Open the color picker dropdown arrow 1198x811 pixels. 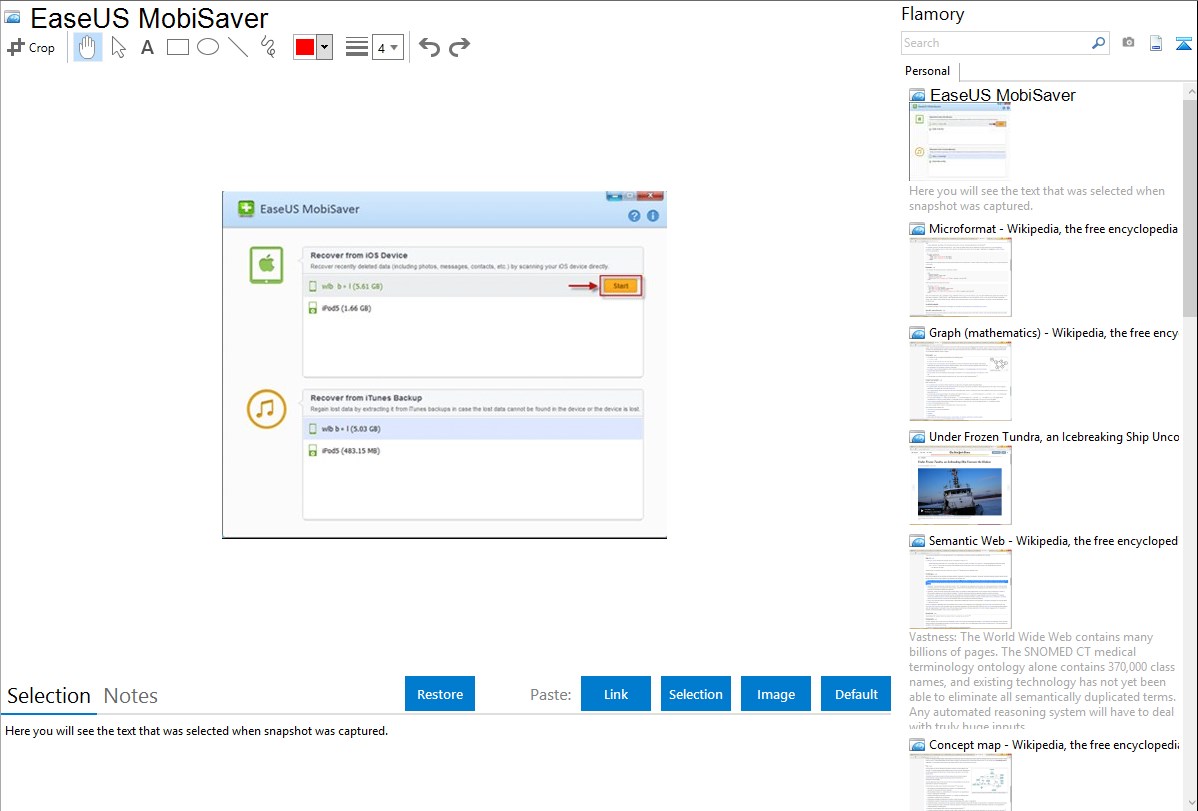pos(324,47)
